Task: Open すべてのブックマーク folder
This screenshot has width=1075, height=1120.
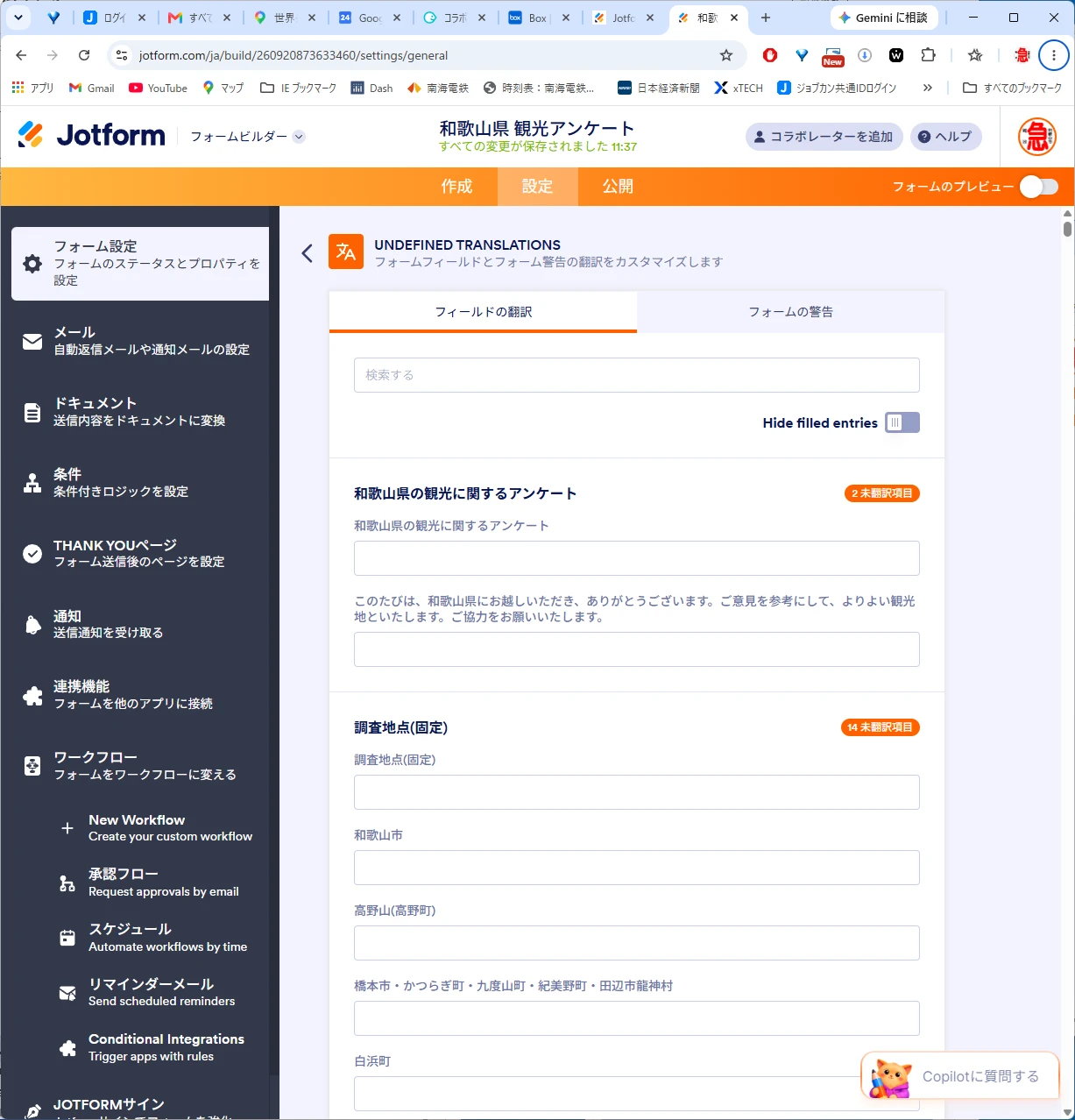Action: click(1012, 88)
